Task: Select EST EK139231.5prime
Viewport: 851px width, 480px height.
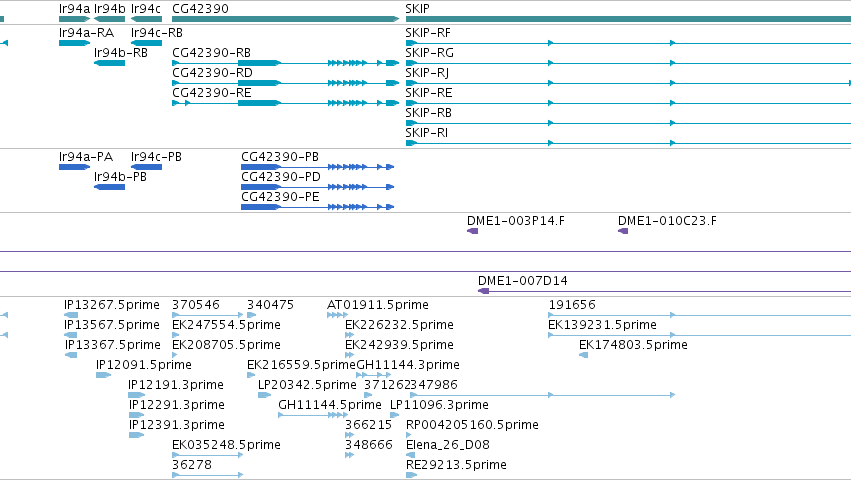Action: tap(700, 335)
